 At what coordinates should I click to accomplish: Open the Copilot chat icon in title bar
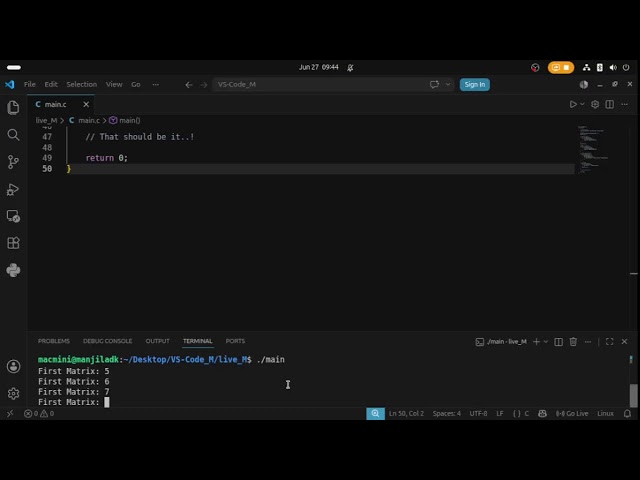[434, 84]
